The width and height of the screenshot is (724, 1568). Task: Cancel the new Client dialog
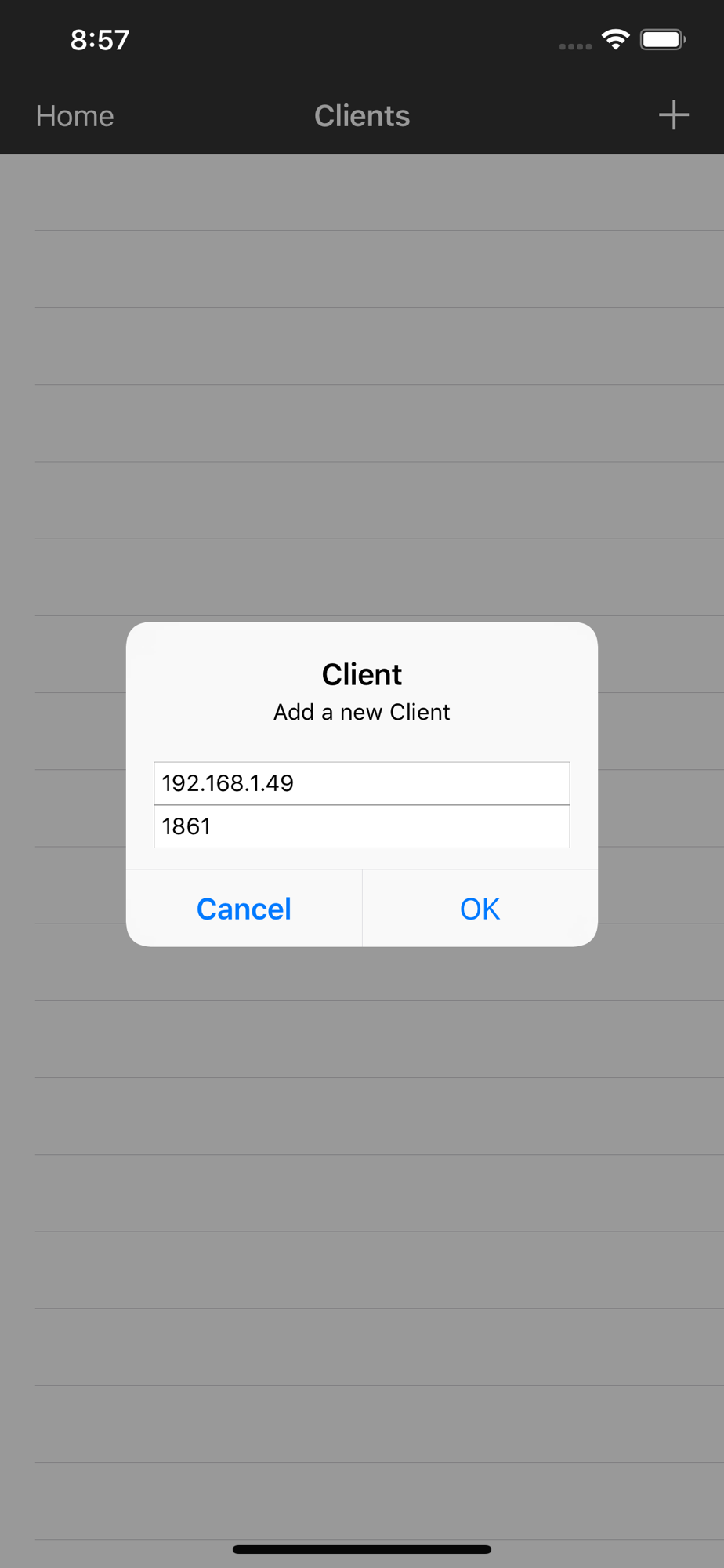pyautogui.click(x=244, y=909)
